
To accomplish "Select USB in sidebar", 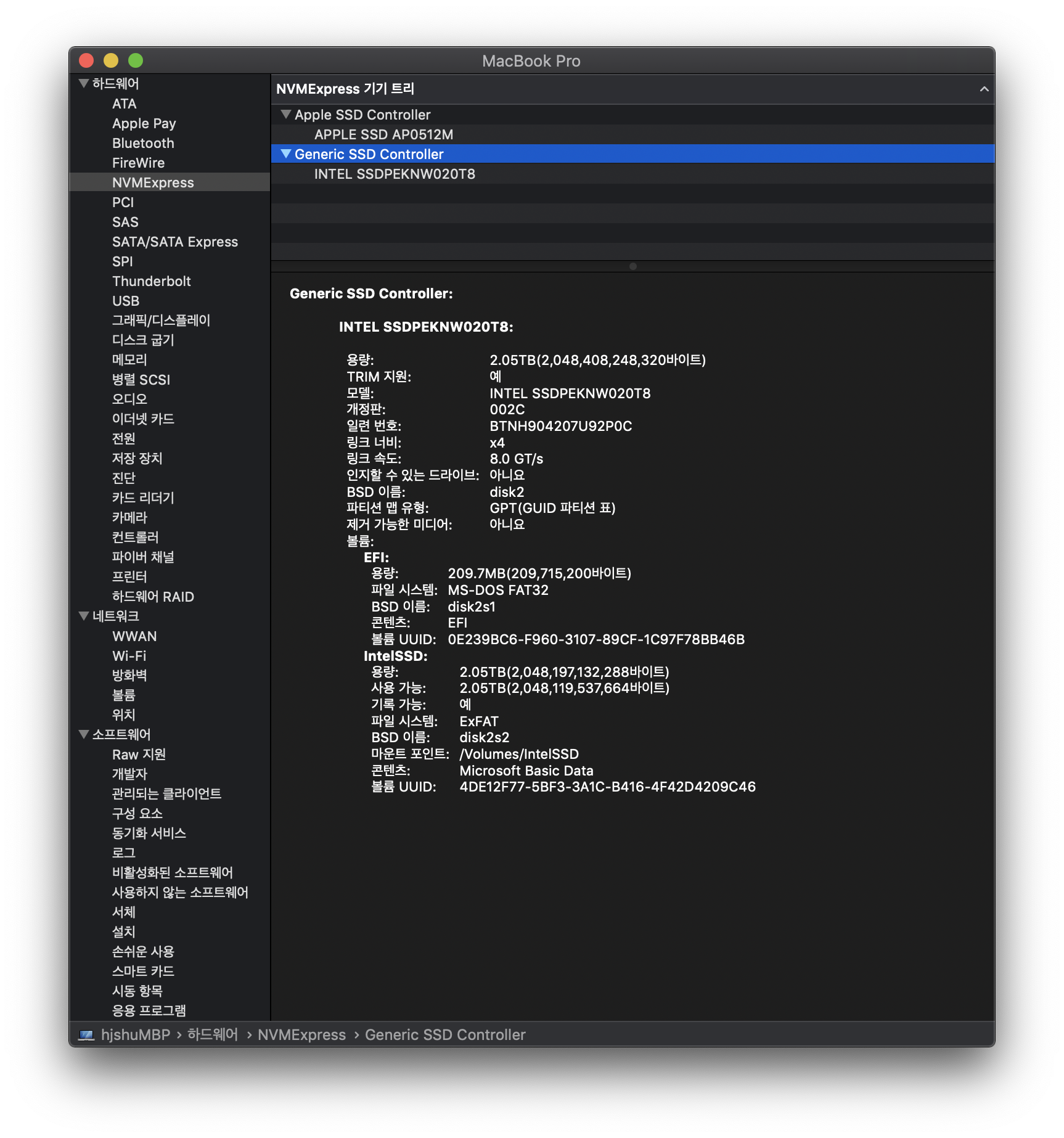I will tap(126, 301).
